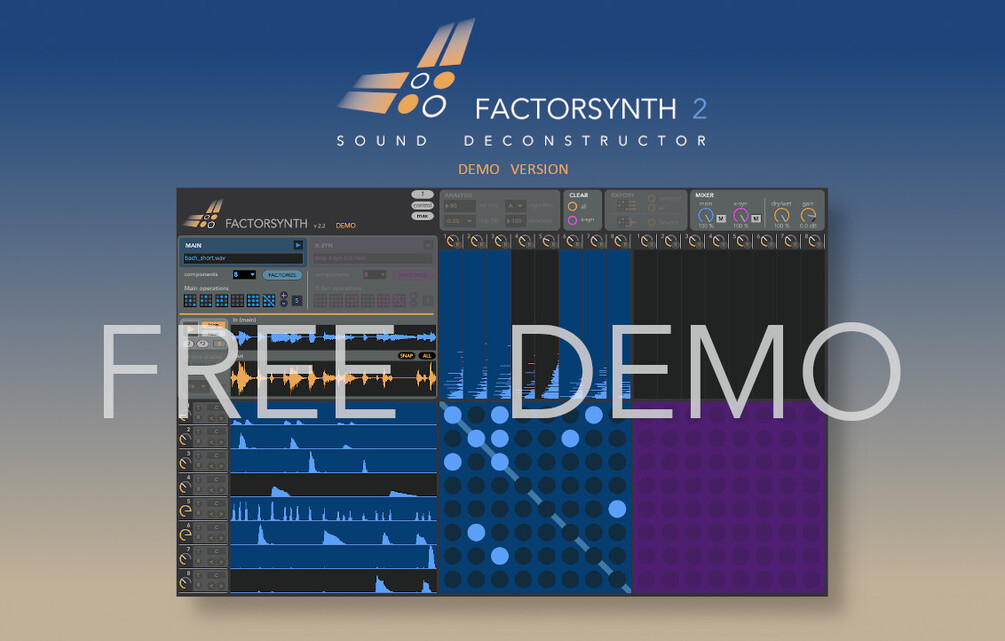Select the CLEAR x-syn radio button
The image size is (1005, 641).
tap(572, 221)
